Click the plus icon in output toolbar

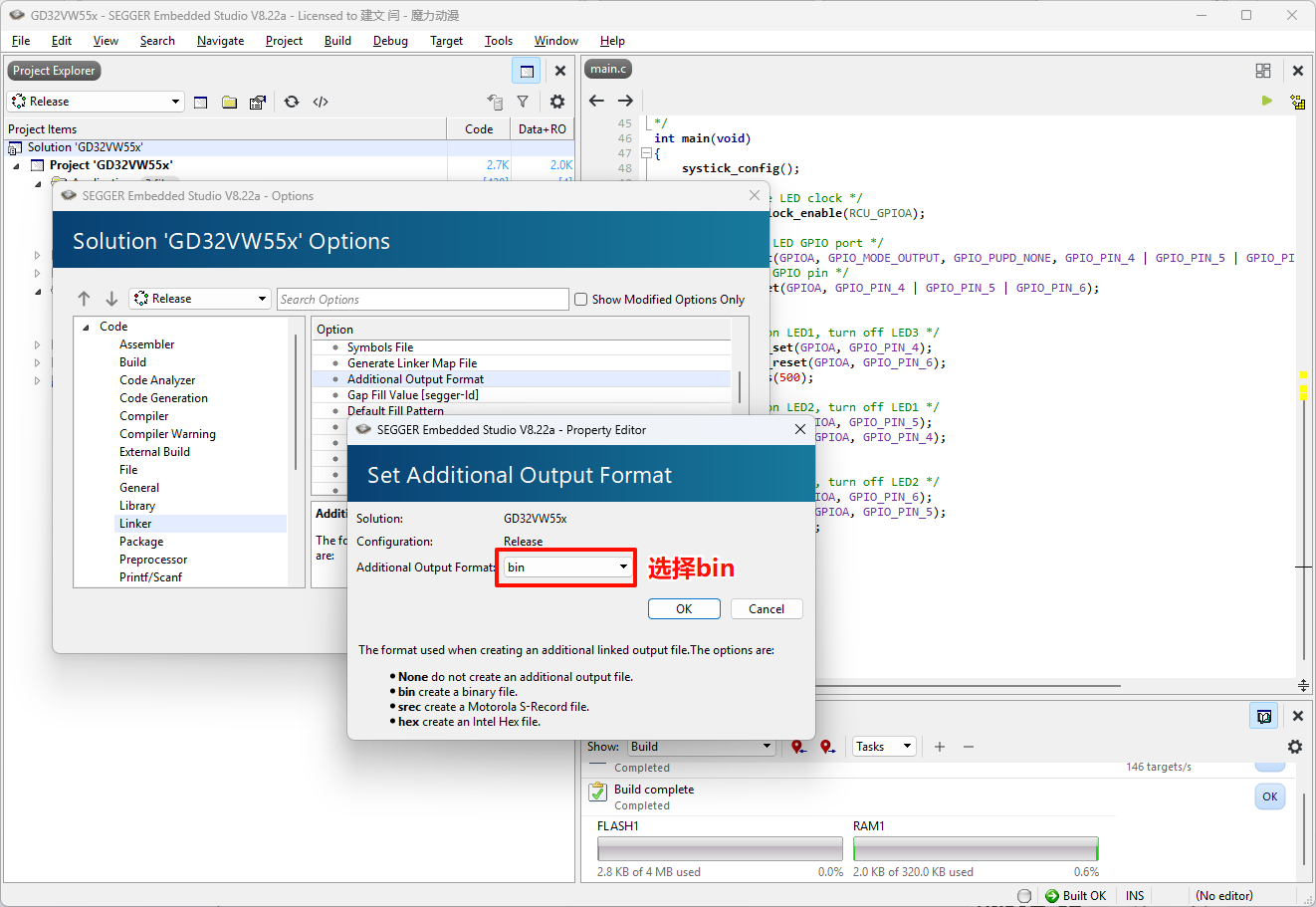tap(940, 747)
